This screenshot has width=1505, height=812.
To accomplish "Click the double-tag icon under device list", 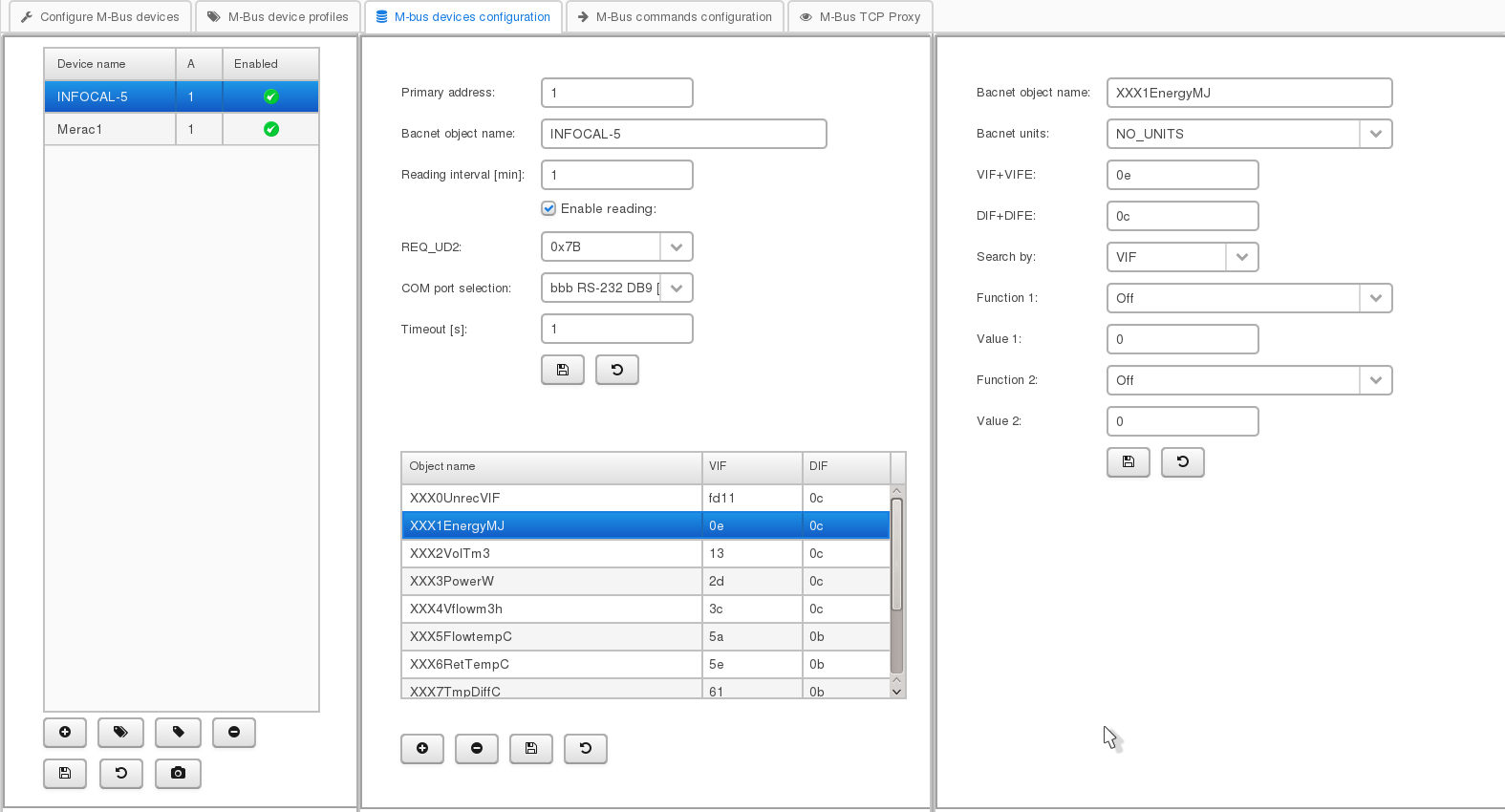I will tap(121, 733).
